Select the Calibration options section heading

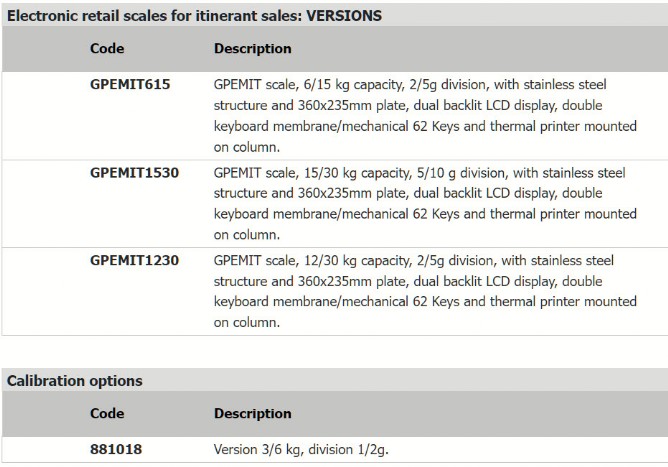click(x=75, y=381)
